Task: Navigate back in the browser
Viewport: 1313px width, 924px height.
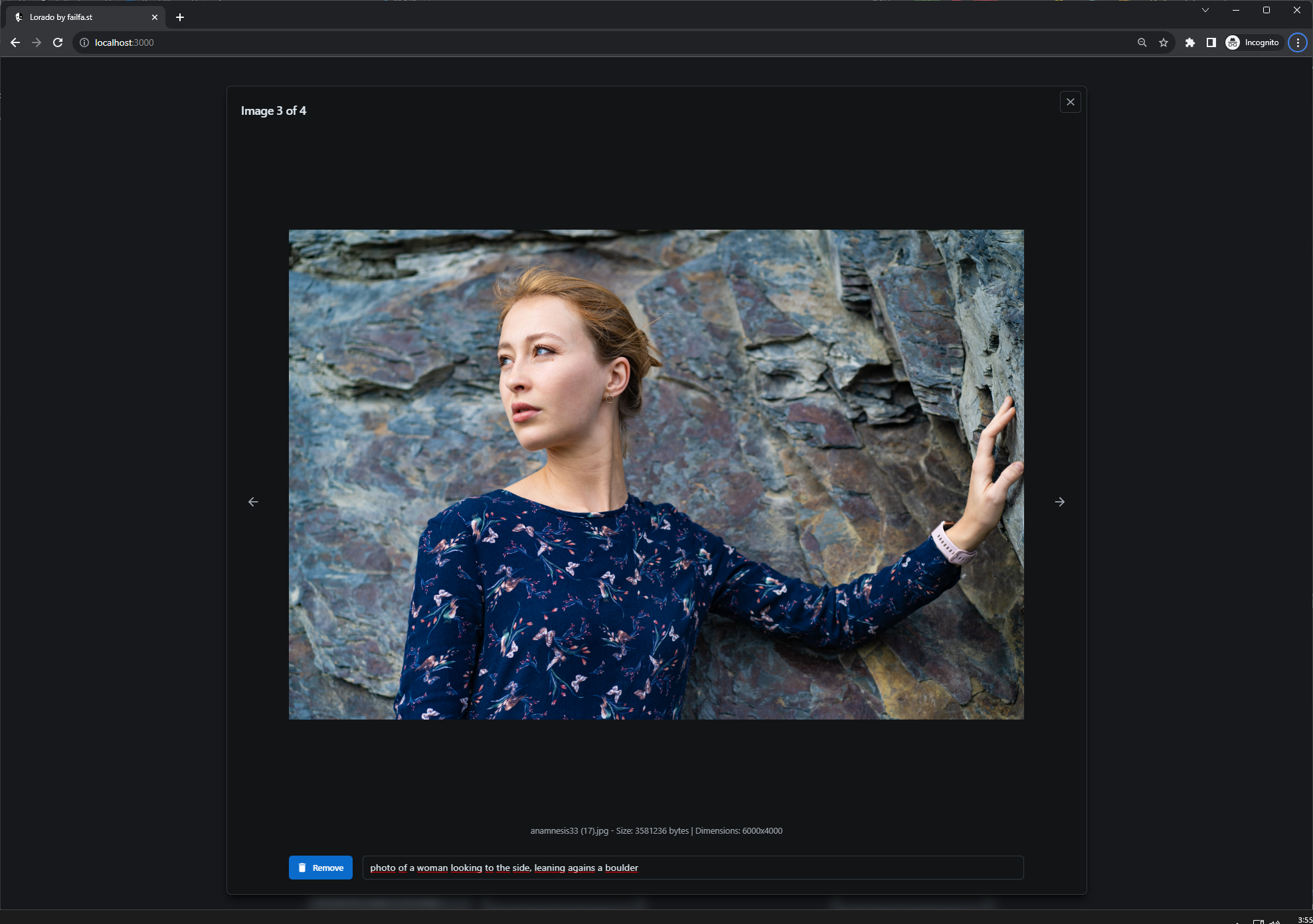Action: [15, 42]
